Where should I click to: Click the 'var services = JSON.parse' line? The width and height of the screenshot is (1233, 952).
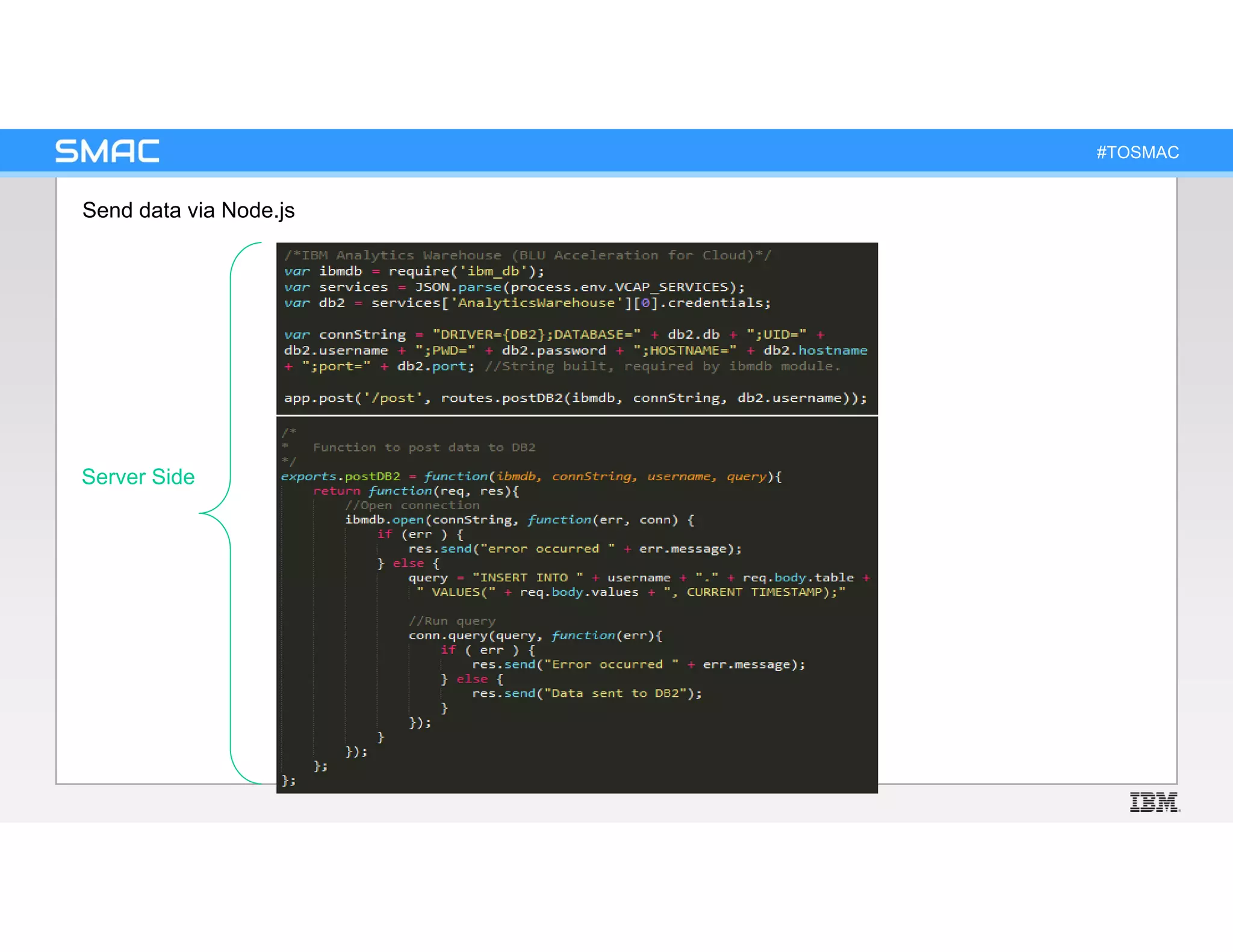click(515, 287)
